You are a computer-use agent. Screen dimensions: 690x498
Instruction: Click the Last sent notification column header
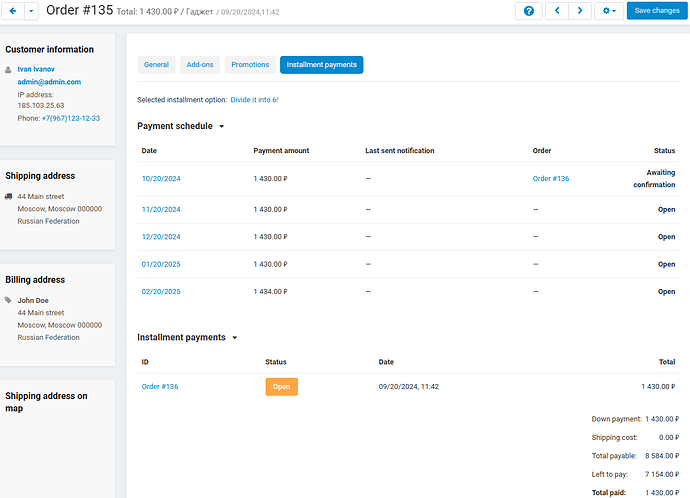pyautogui.click(x=400, y=150)
